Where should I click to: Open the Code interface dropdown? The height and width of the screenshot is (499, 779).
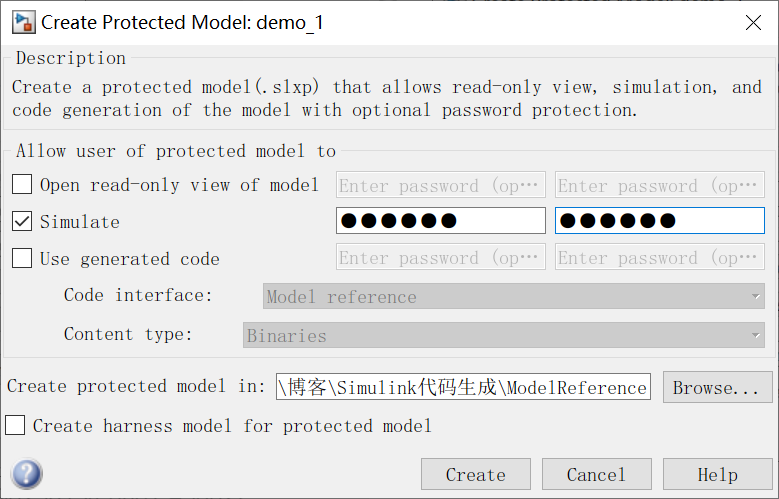(x=513, y=296)
